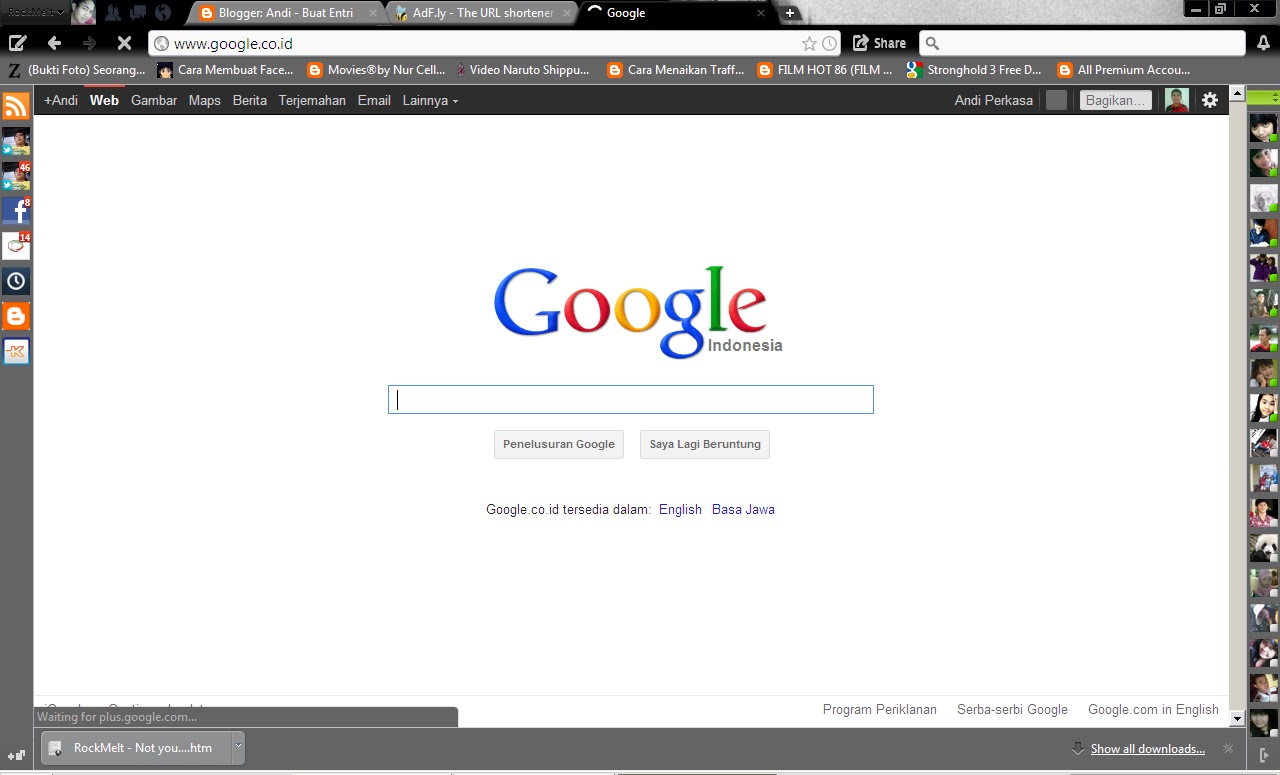This screenshot has width=1280, height=775.
Task: Open Google.com in English link
Action: point(1153,709)
